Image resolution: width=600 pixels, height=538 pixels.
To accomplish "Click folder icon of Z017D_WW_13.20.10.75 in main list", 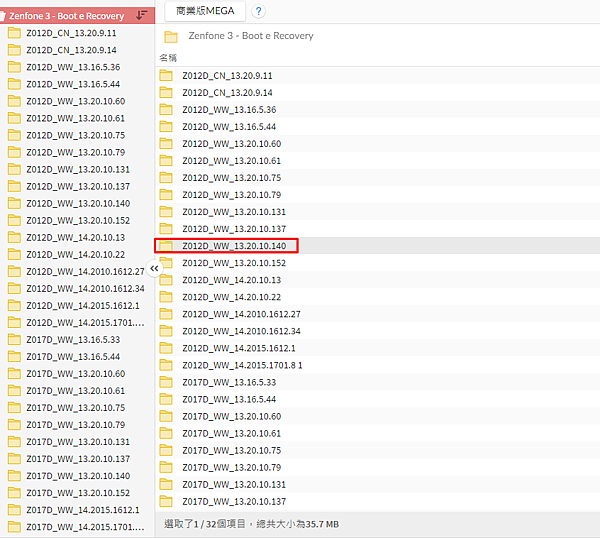I will click(166, 450).
